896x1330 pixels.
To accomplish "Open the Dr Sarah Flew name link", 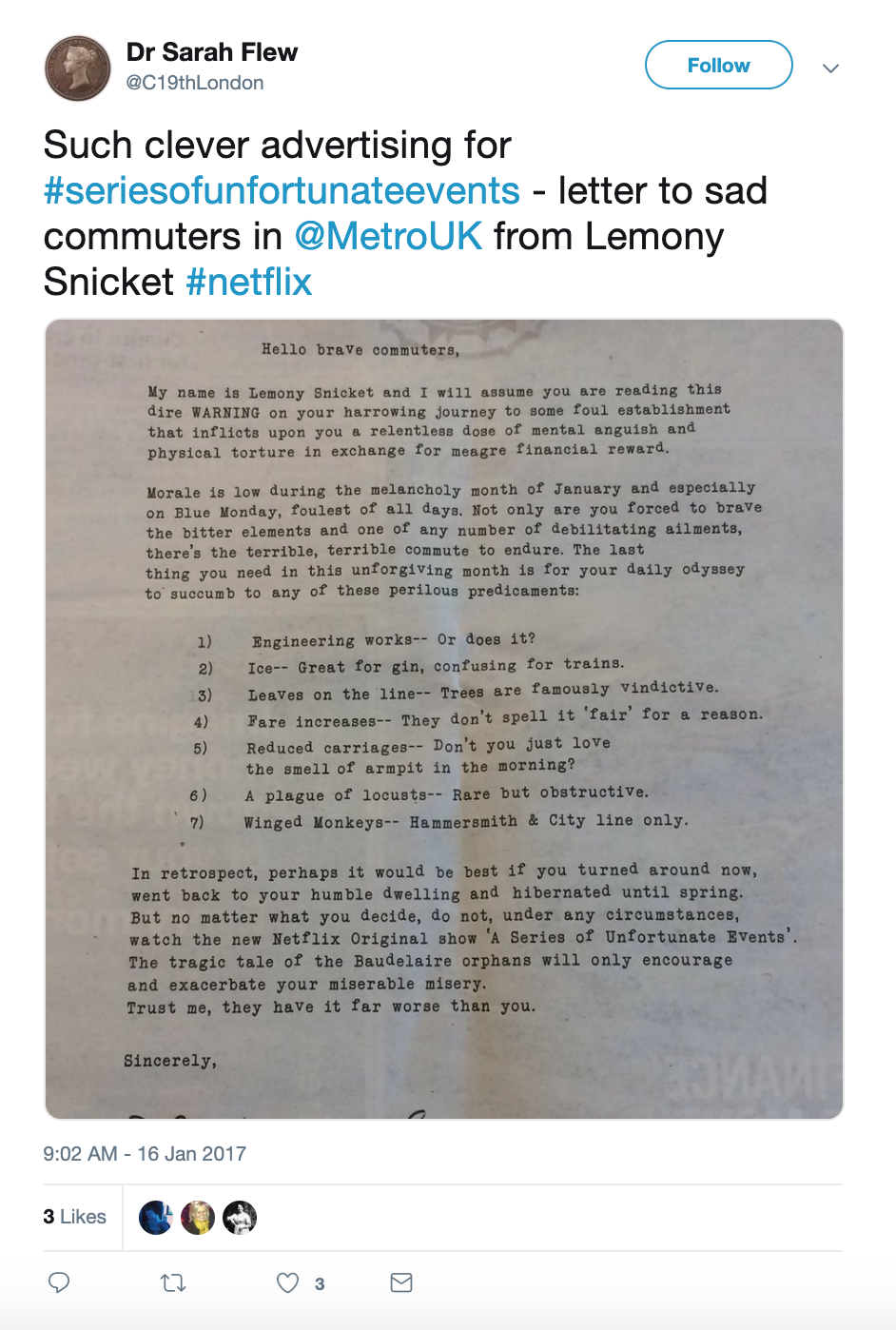I will [212, 52].
